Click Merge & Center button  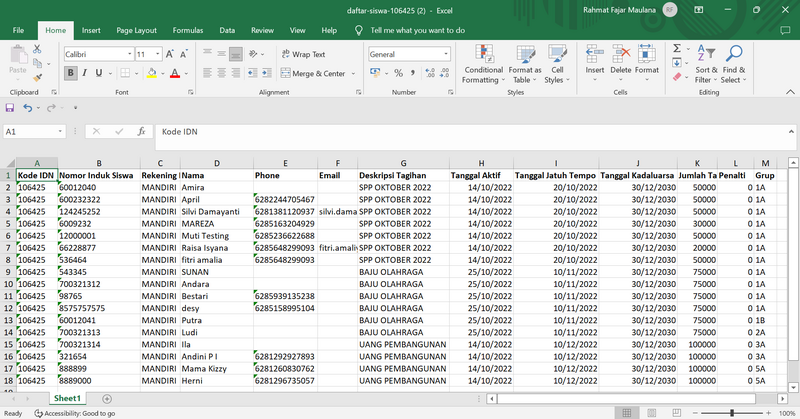pos(313,73)
